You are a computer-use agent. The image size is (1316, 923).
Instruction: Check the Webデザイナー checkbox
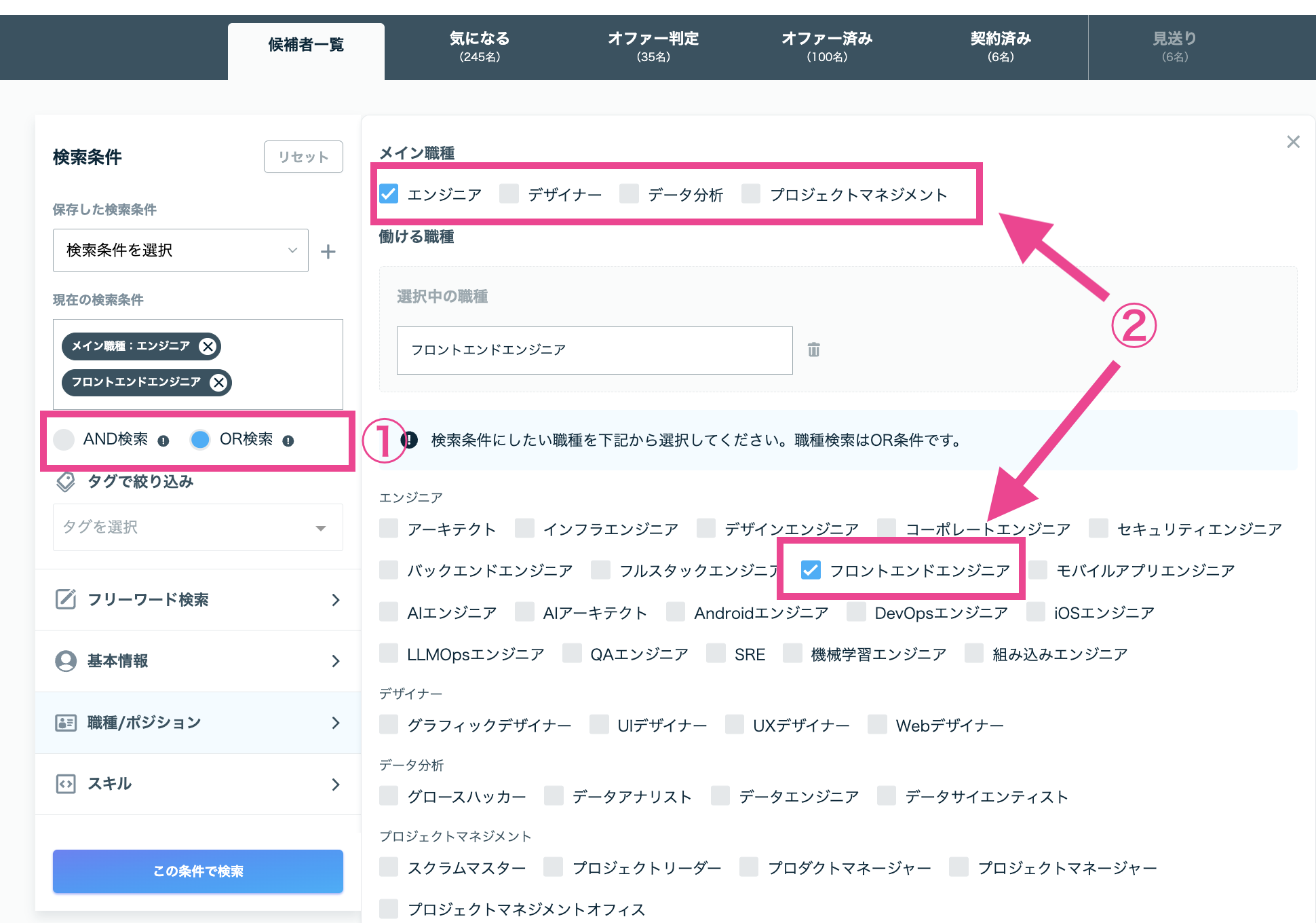click(877, 725)
